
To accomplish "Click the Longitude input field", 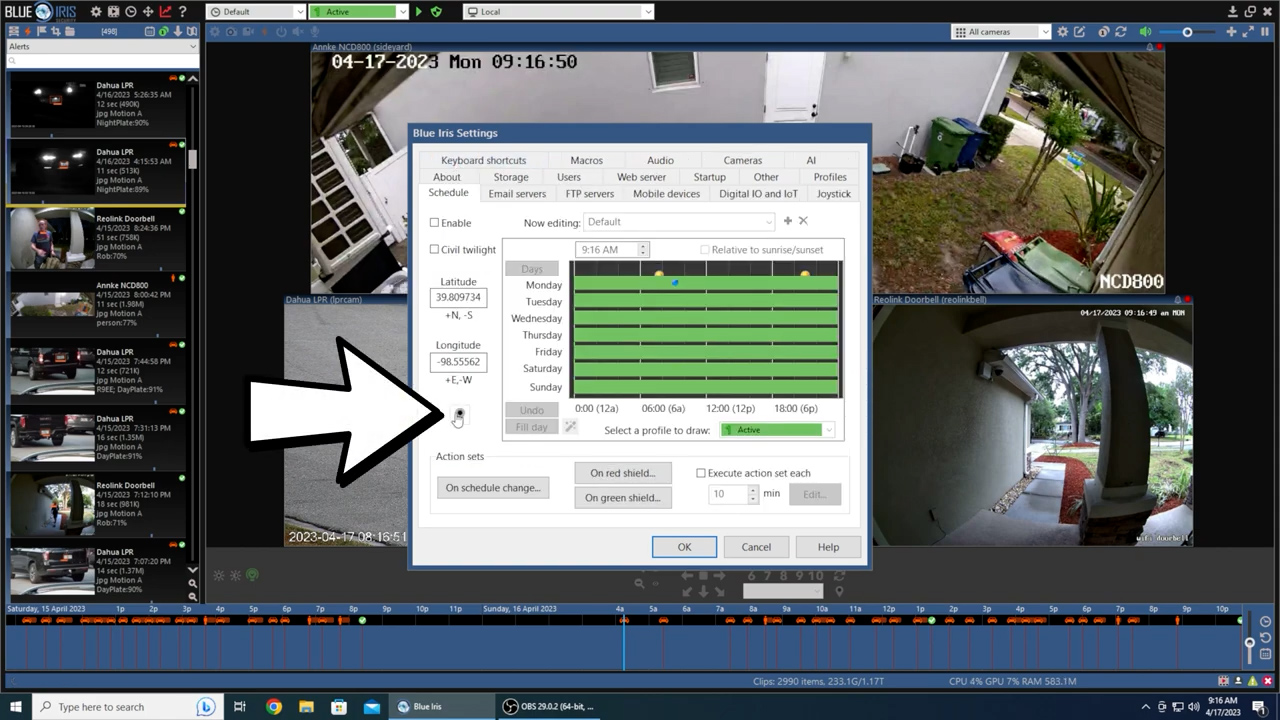I will [458, 362].
